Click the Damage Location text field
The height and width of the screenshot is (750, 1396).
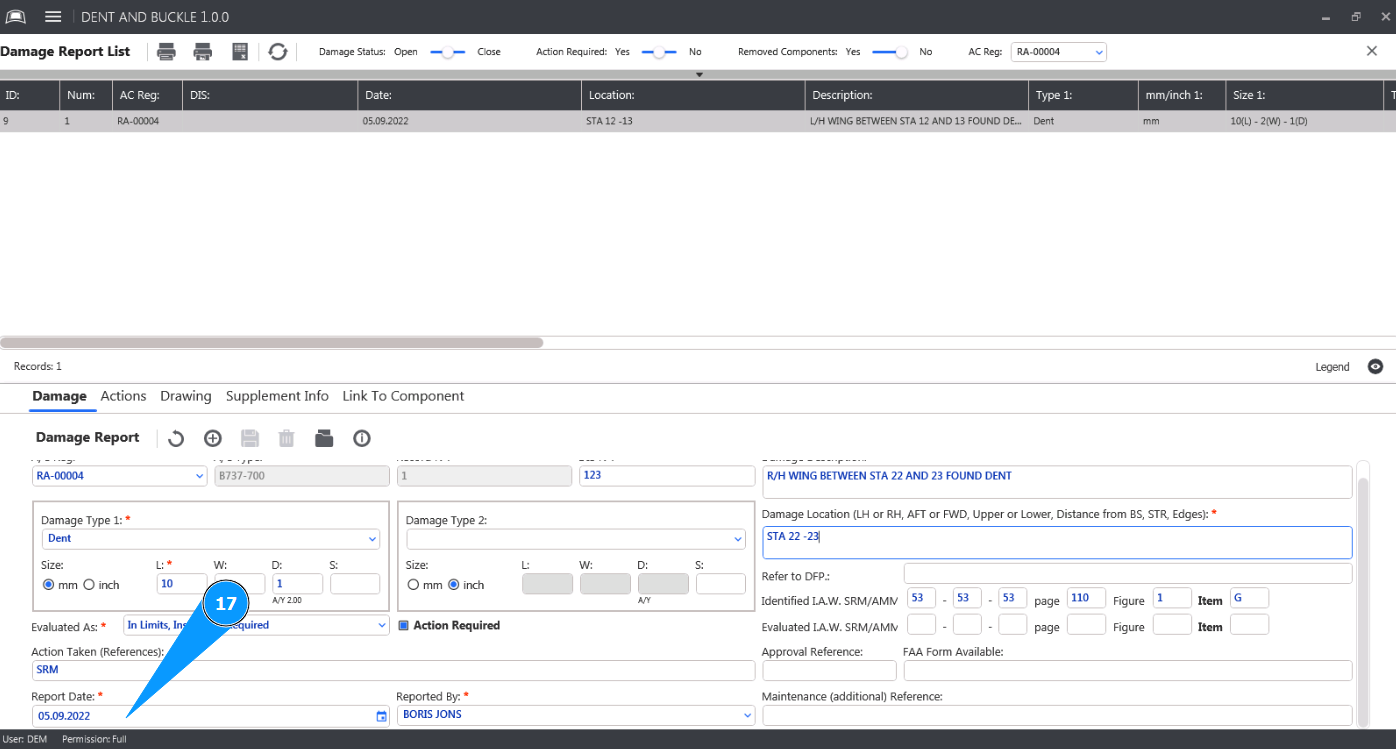point(1056,543)
